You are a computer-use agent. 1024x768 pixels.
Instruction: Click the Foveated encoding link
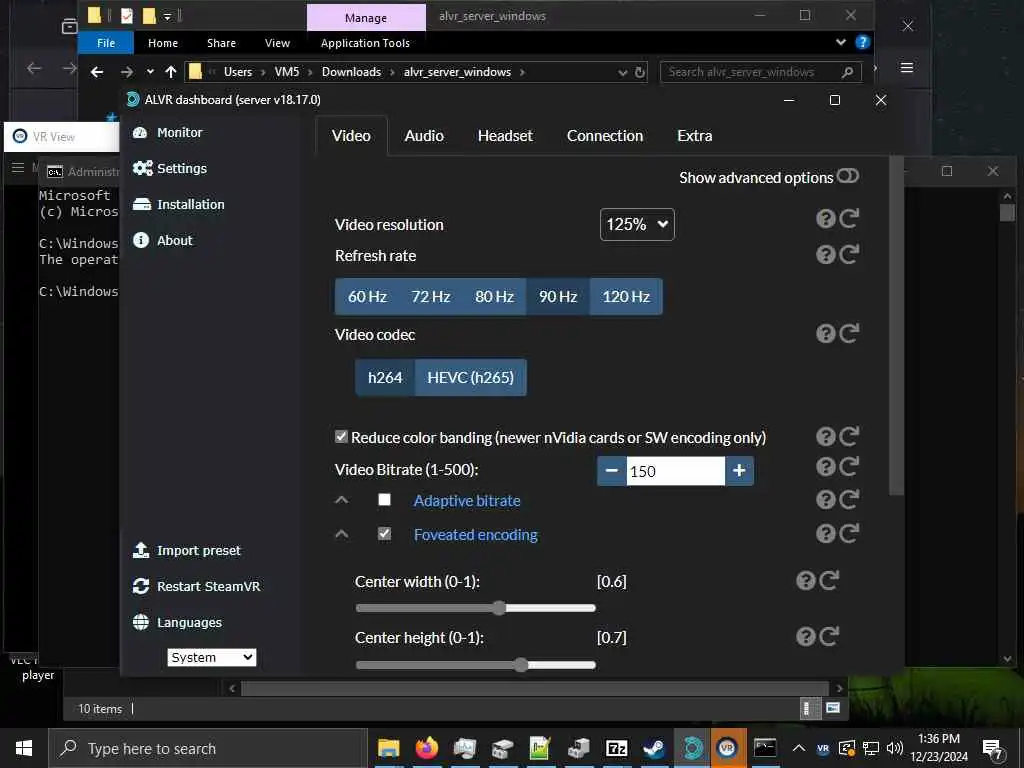[x=475, y=535]
